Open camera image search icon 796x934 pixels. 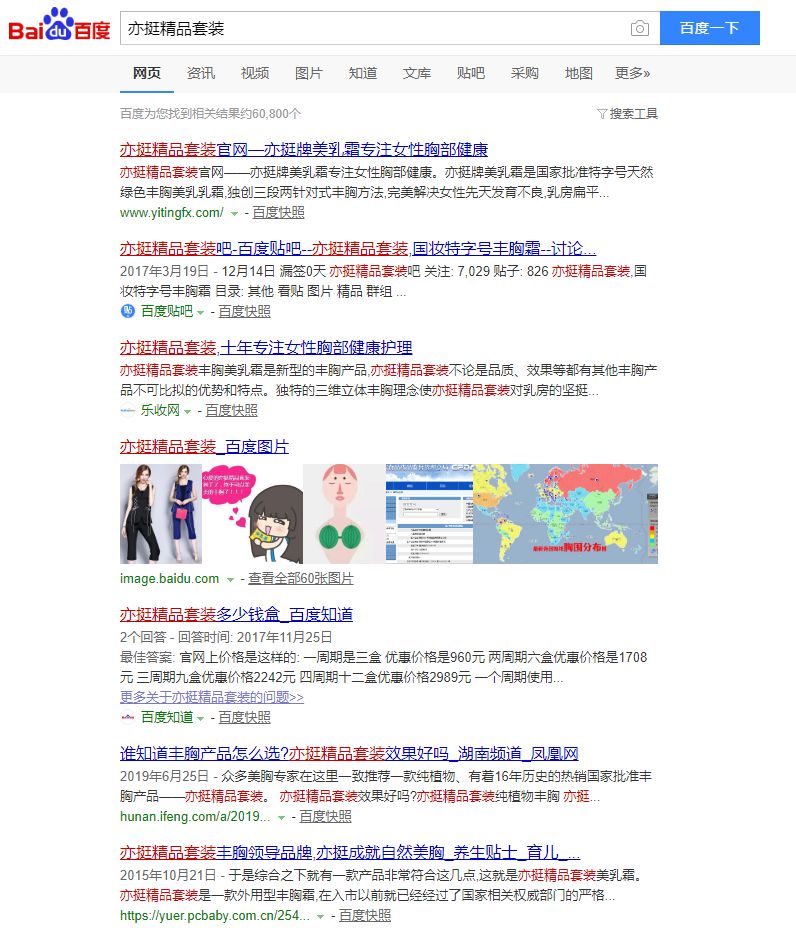point(639,28)
